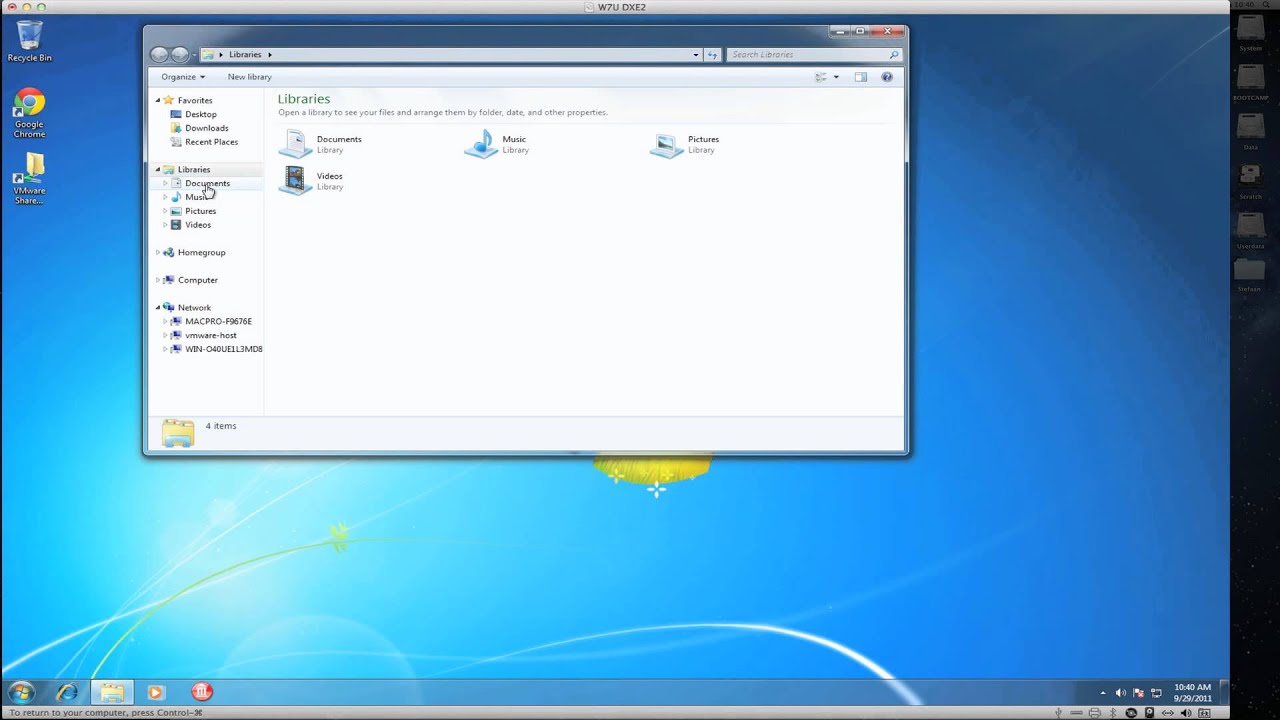Select the Google Chrome desktop shortcut

point(29,114)
